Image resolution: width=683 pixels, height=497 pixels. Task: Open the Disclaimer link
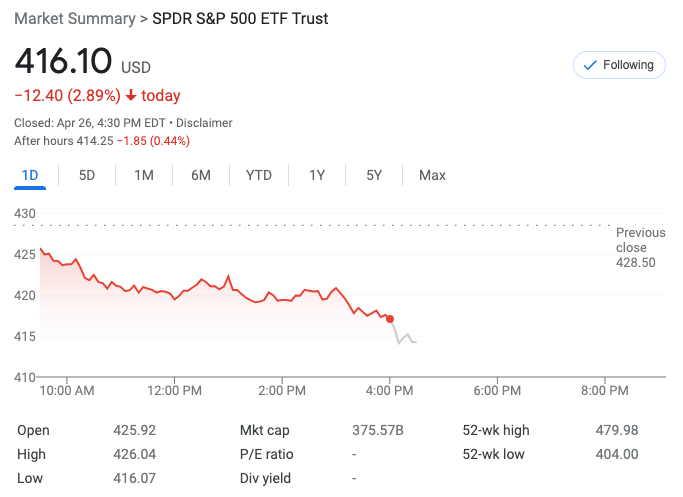click(x=204, y=123)
